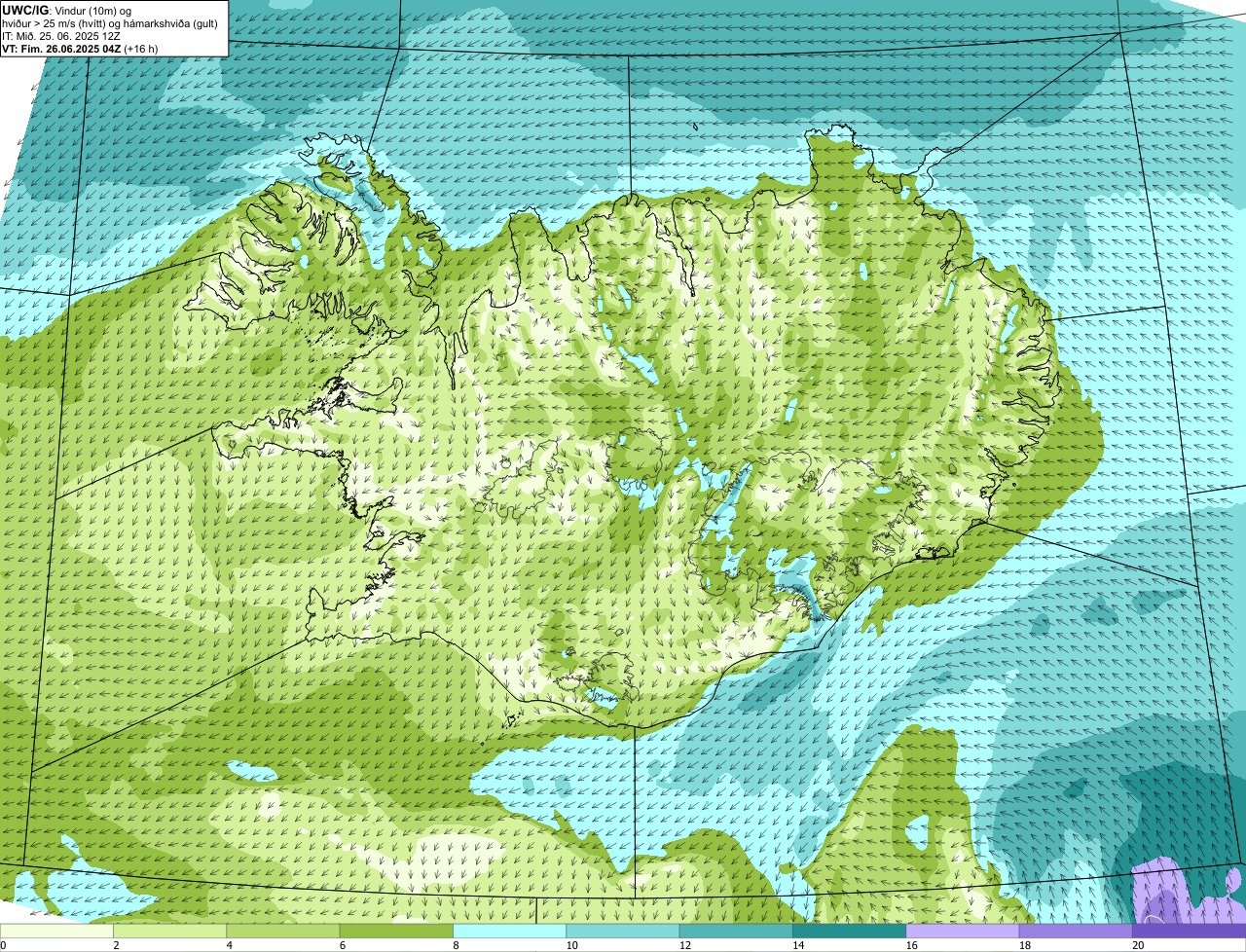
Task: Select the dark teal 14–16 legend swatch
Action: 849,931
